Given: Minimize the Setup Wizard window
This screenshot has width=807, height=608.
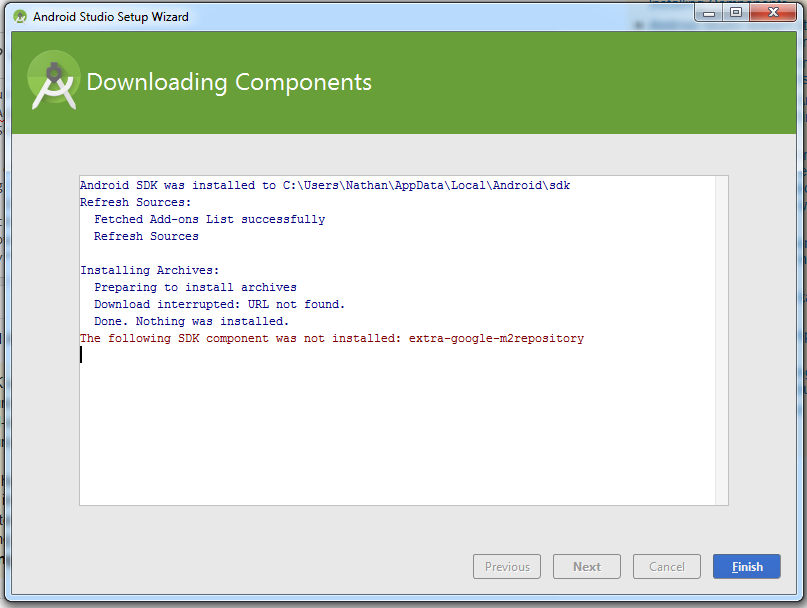Looking at the screenshot, I should click(x=709, y=13).
